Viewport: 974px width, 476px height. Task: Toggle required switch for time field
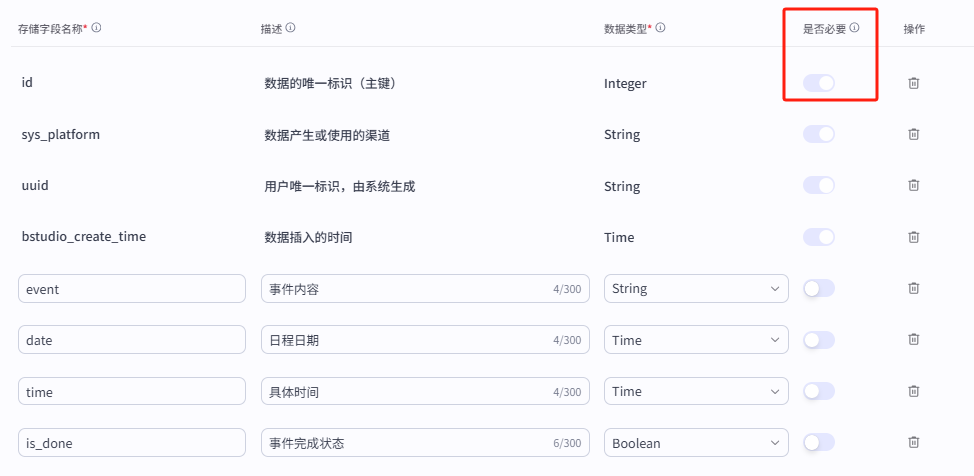point(818,391)
